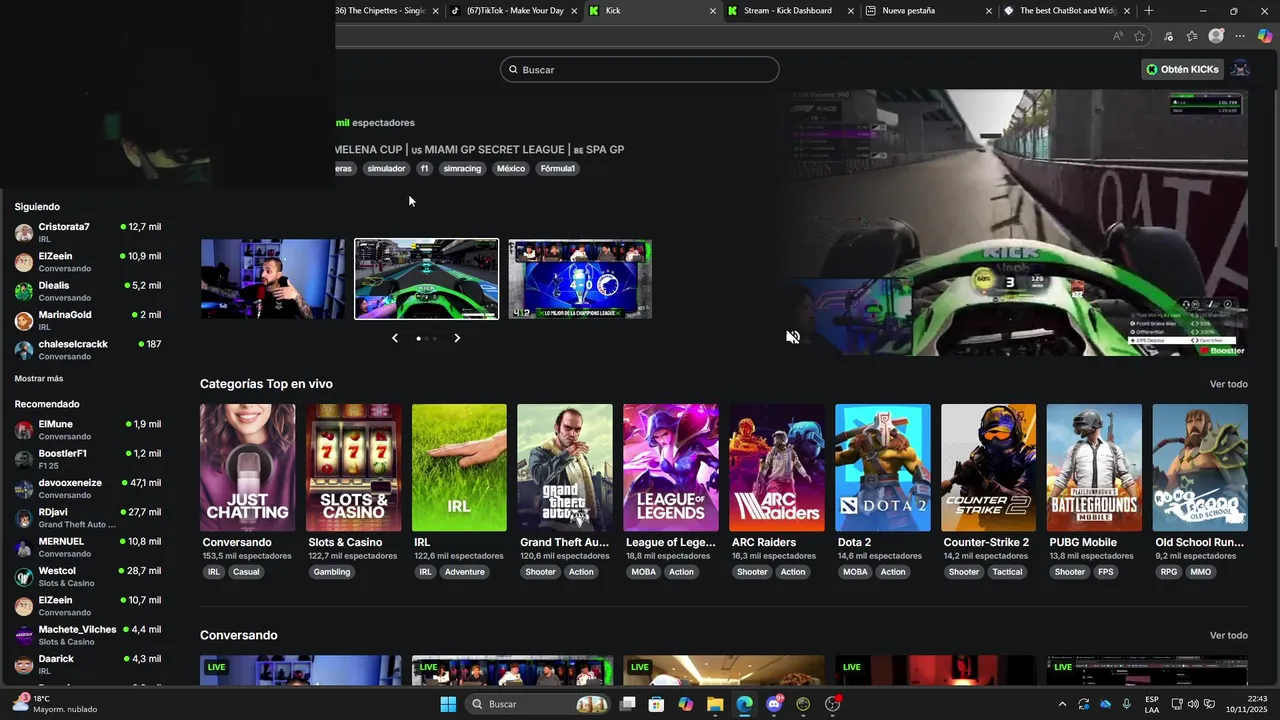Open the Slots & Casino category card
1280x720 pixels.
[353, 467]
